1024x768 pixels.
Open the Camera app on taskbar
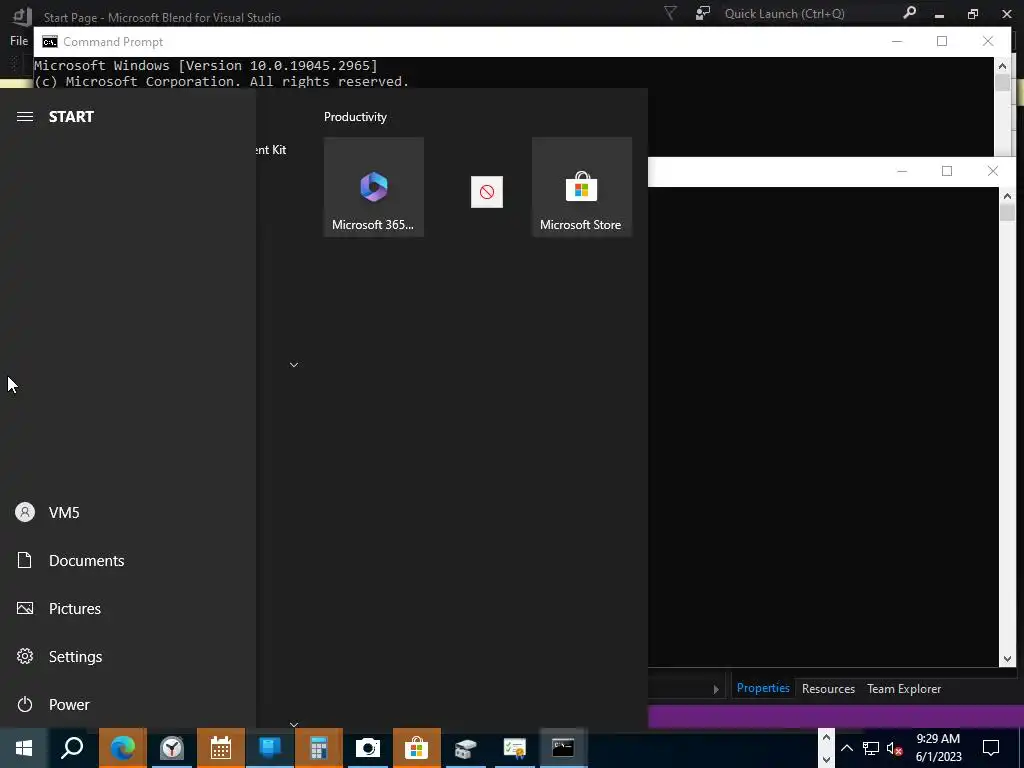368,748
